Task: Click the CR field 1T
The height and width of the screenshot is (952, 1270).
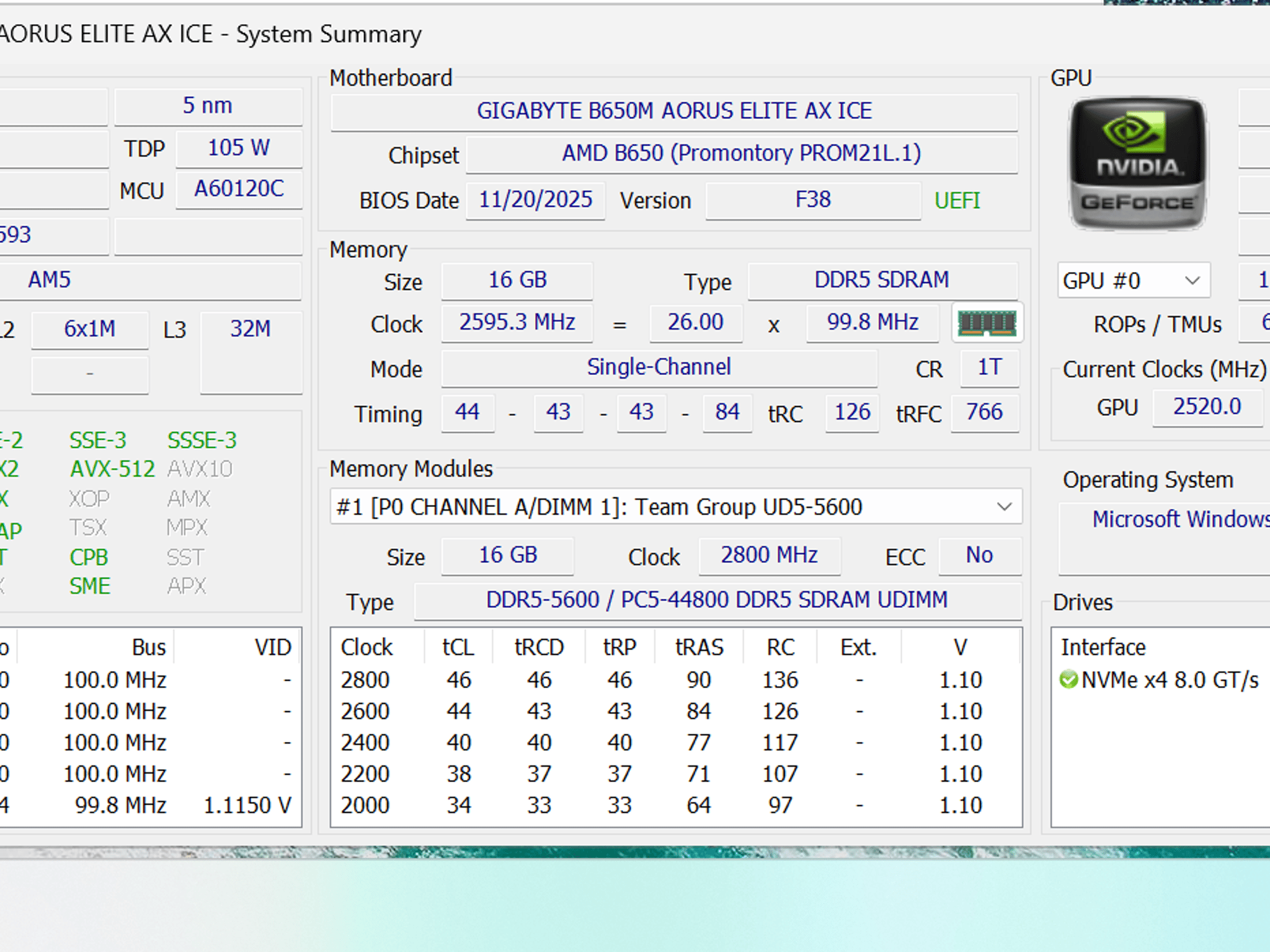Action: [989, 368]
